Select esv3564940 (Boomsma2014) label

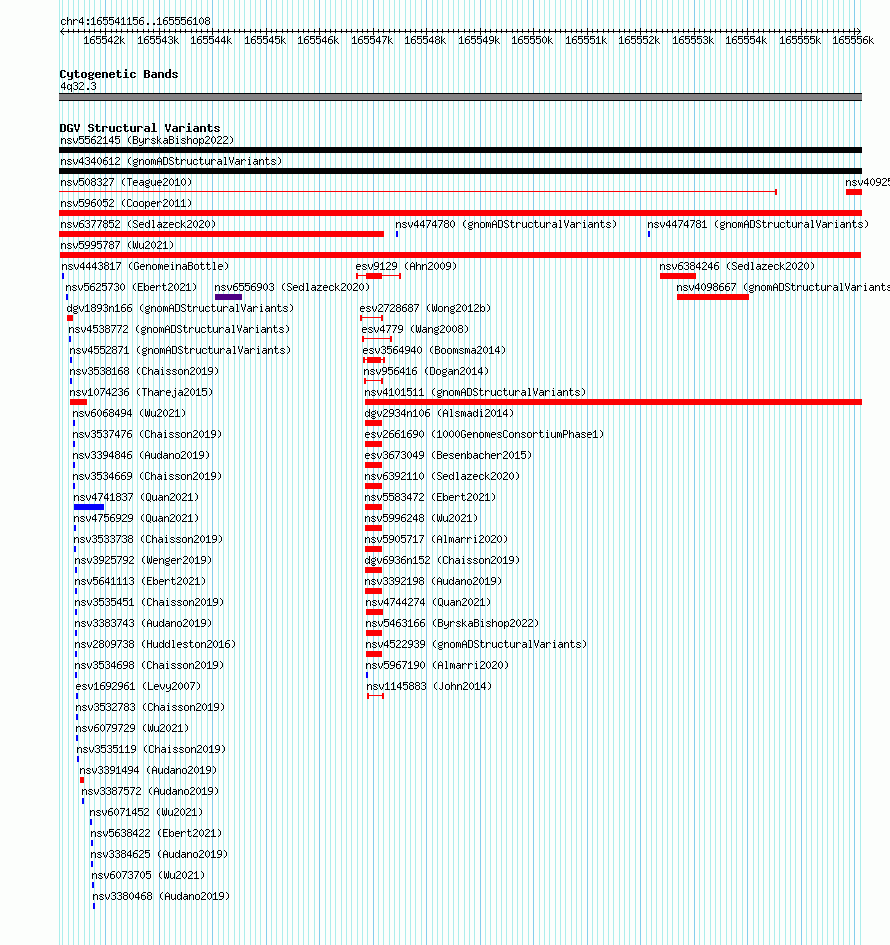coord(434,350)
